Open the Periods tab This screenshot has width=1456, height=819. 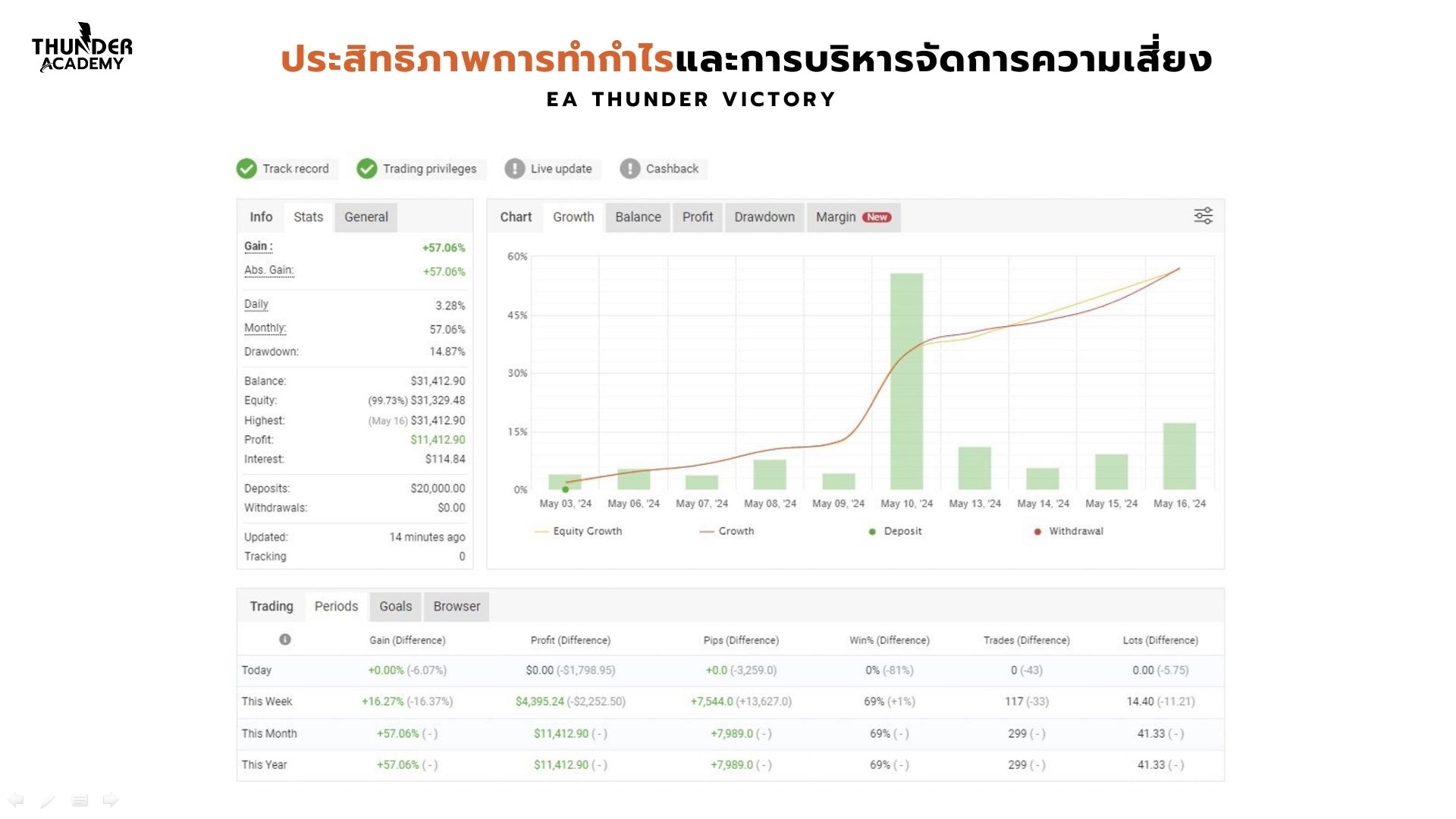336,607
